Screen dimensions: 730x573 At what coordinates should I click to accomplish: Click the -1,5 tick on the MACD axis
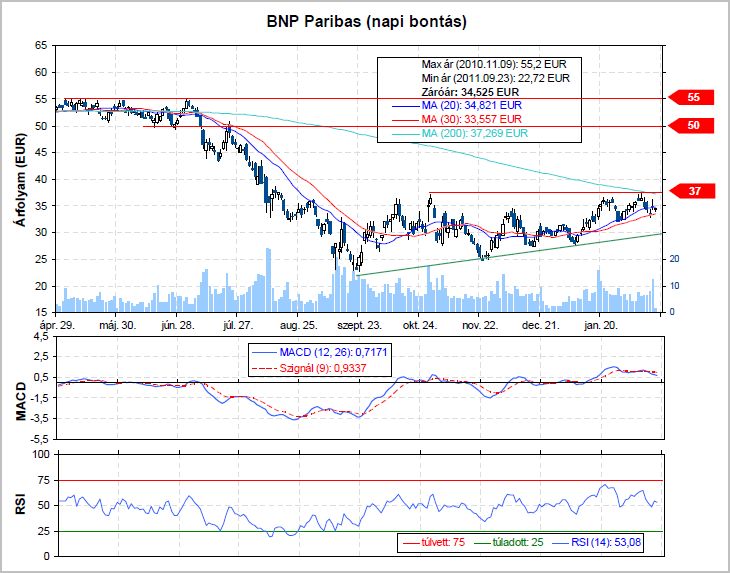pyautogui.click(x=39, y=398)
